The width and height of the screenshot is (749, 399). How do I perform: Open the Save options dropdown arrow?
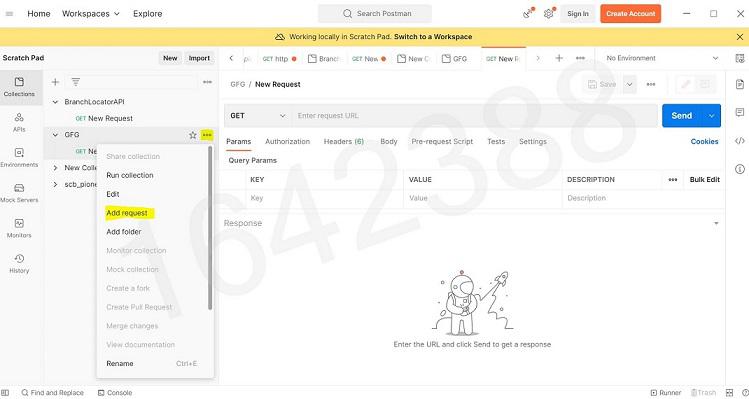[x=630, y=85]
